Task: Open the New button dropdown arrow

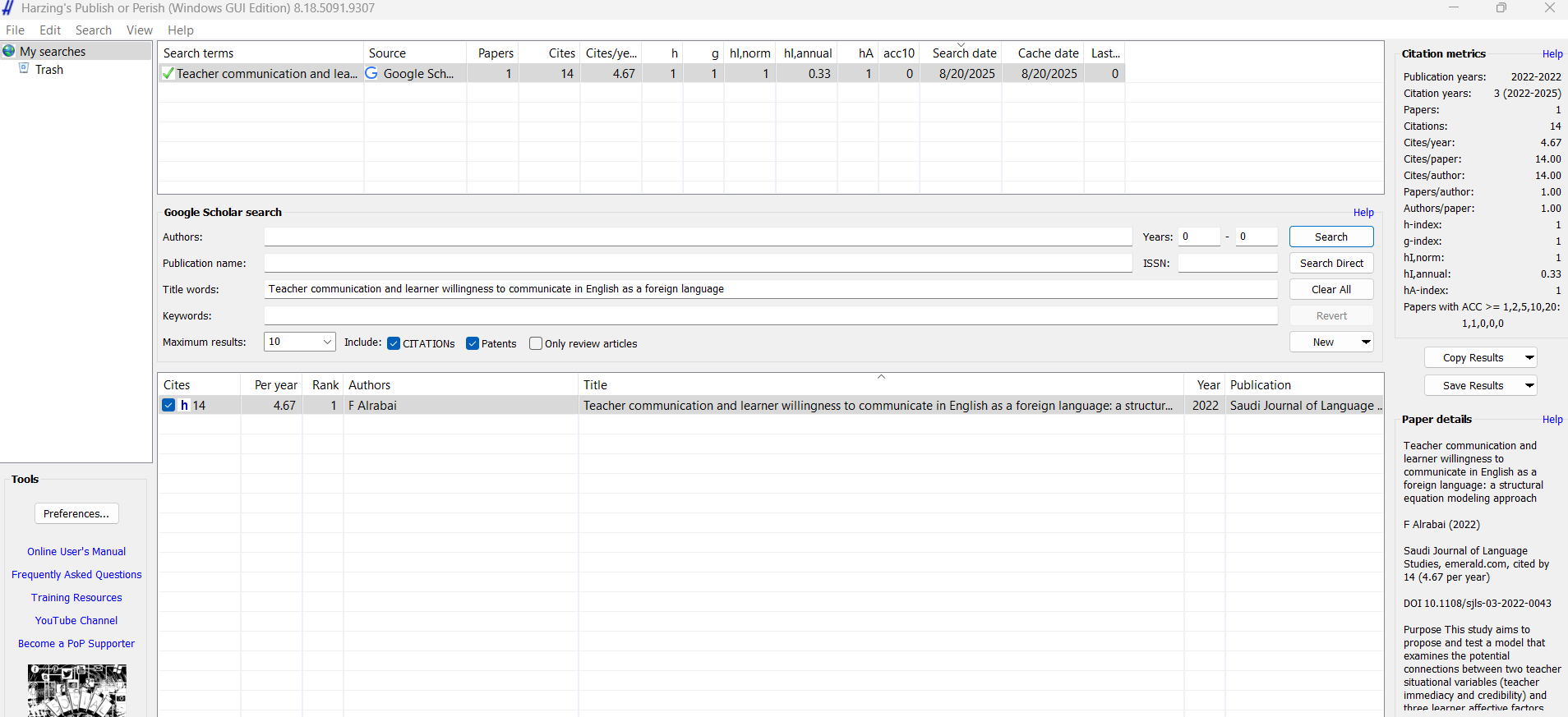Action: (x=1366, y=342)
